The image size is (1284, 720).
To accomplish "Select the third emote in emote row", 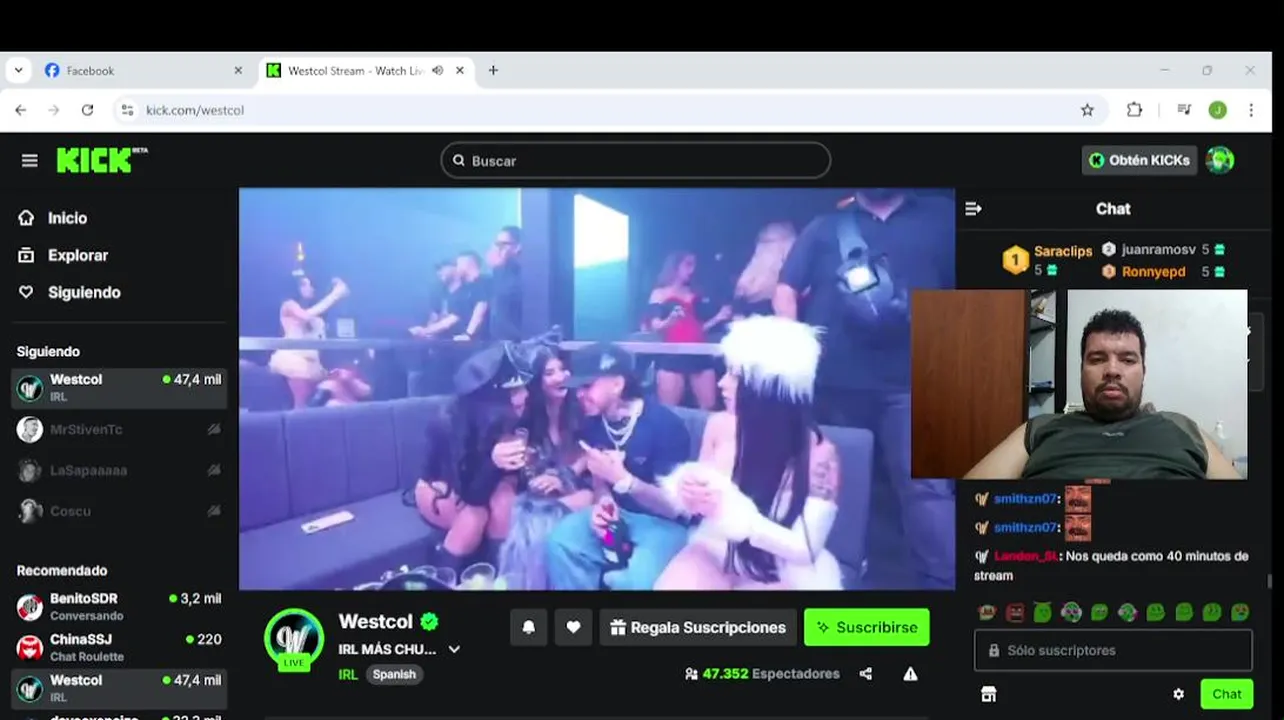I will 1043,612.
